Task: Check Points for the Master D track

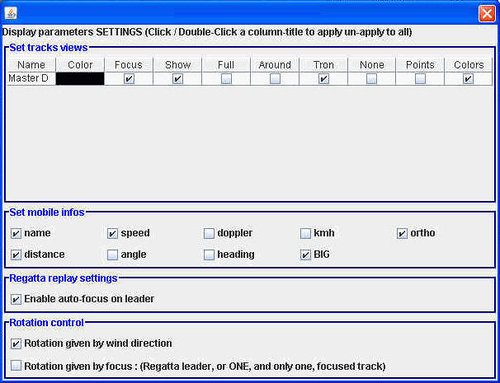Action: click(x=420, y=79)
